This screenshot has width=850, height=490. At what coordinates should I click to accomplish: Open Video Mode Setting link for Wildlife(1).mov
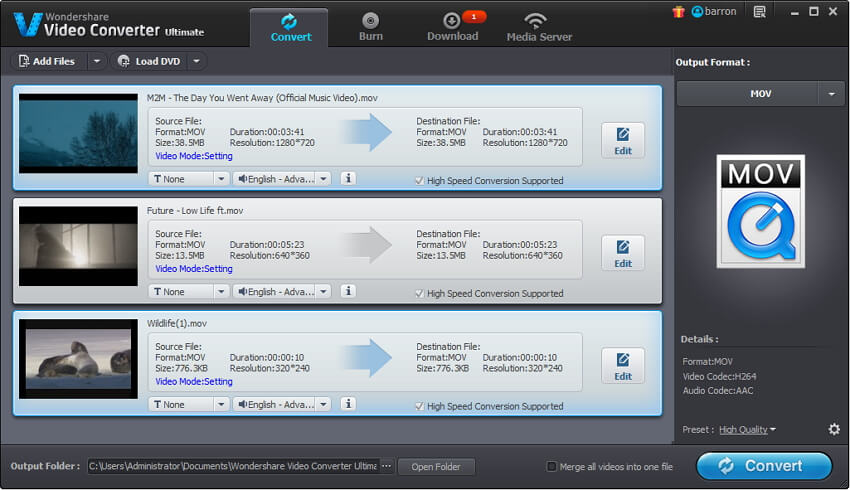coord(194,381)
